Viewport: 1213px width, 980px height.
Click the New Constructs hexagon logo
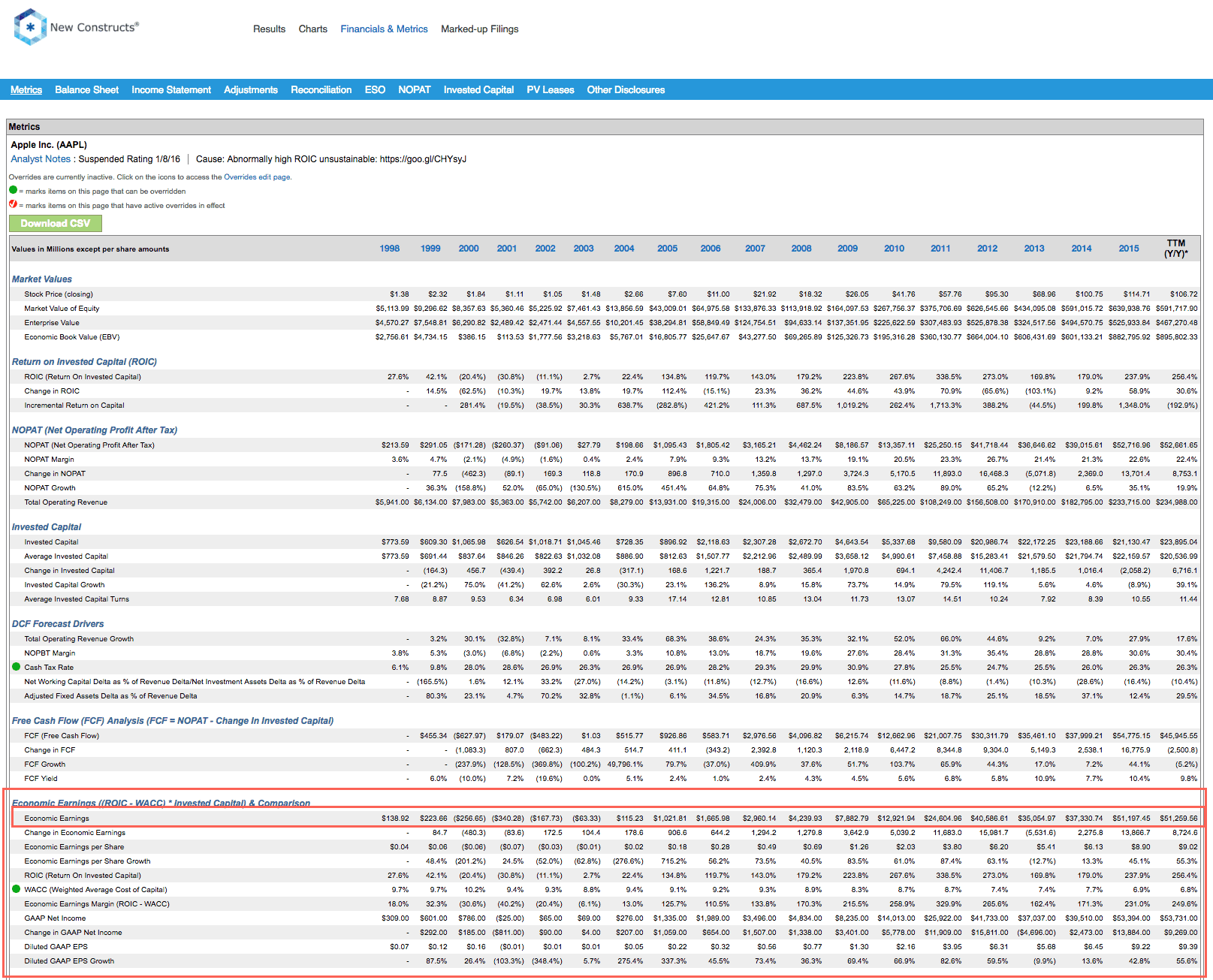click(30, 27)
